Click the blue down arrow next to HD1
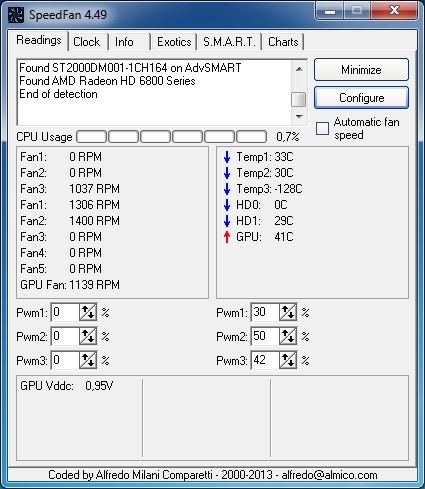 (x=227, y=221)
